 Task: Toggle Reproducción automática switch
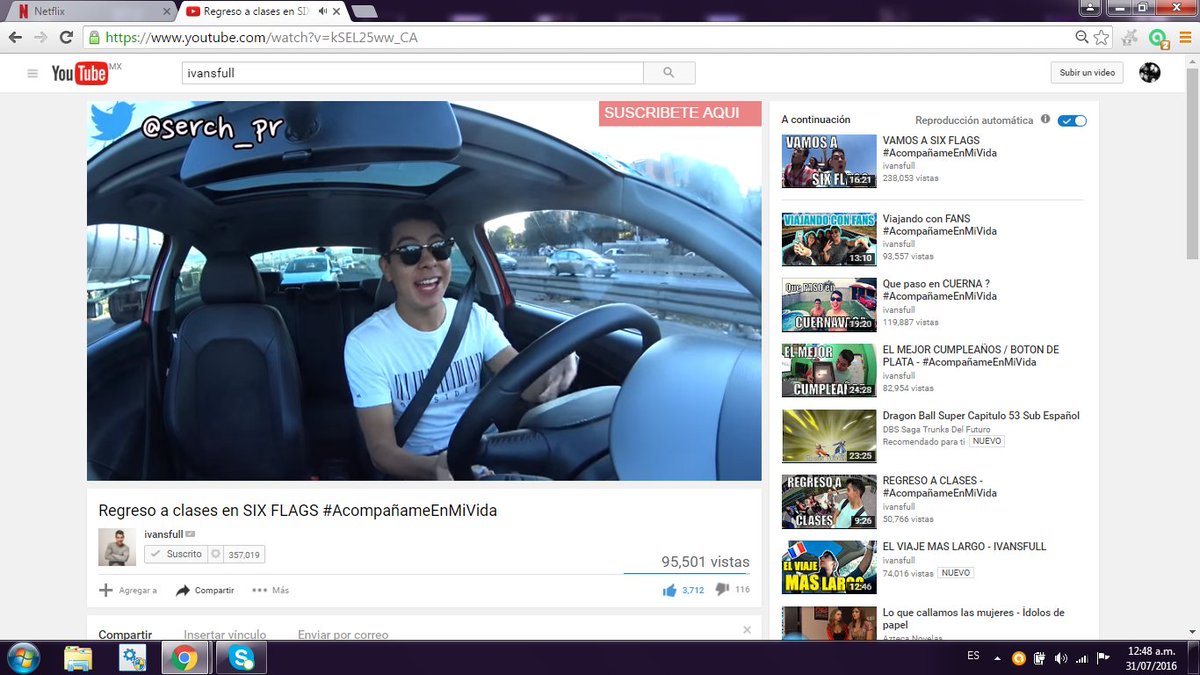point(1073,120)
